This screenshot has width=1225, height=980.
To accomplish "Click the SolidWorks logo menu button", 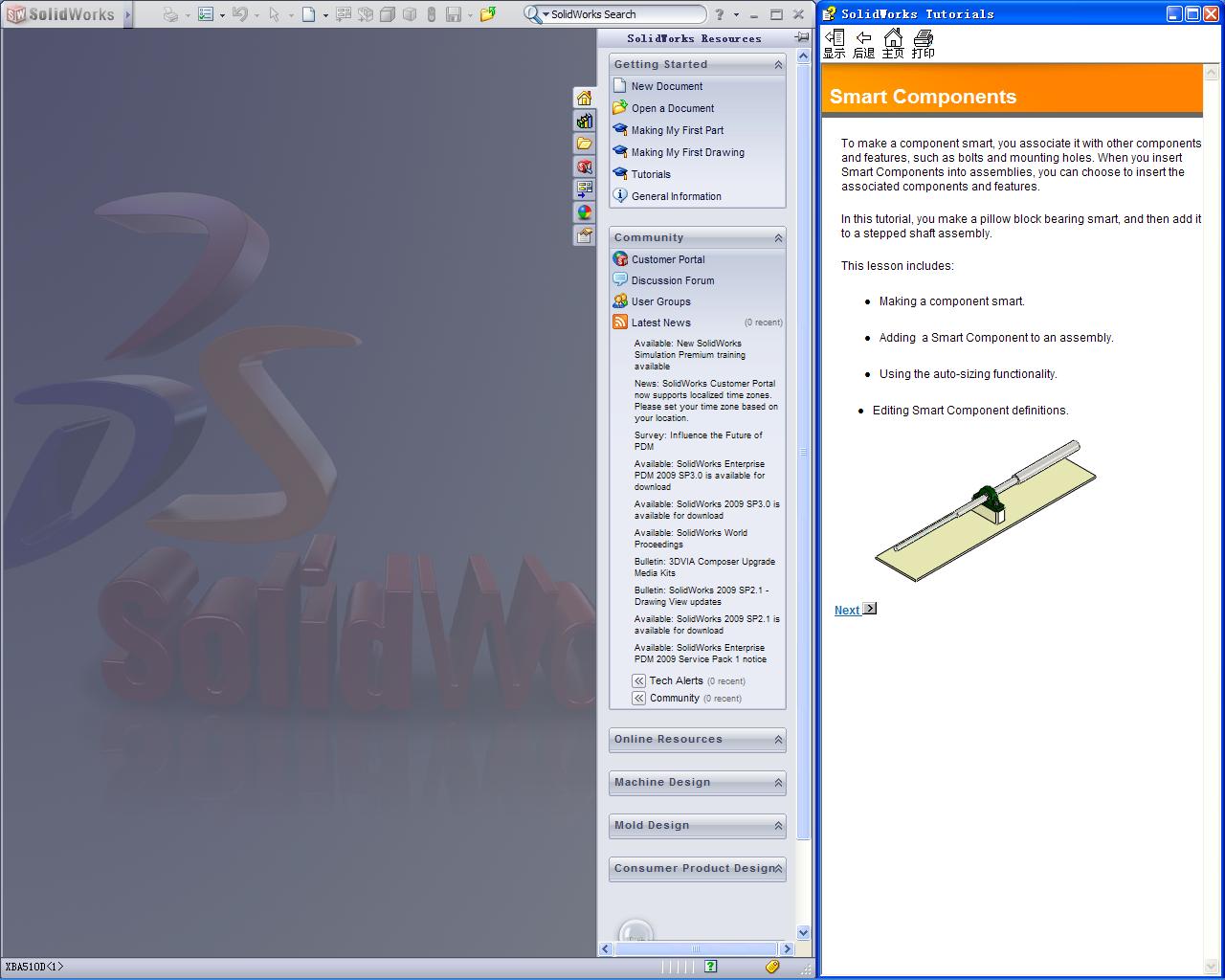I will click(x=60, y=14).
